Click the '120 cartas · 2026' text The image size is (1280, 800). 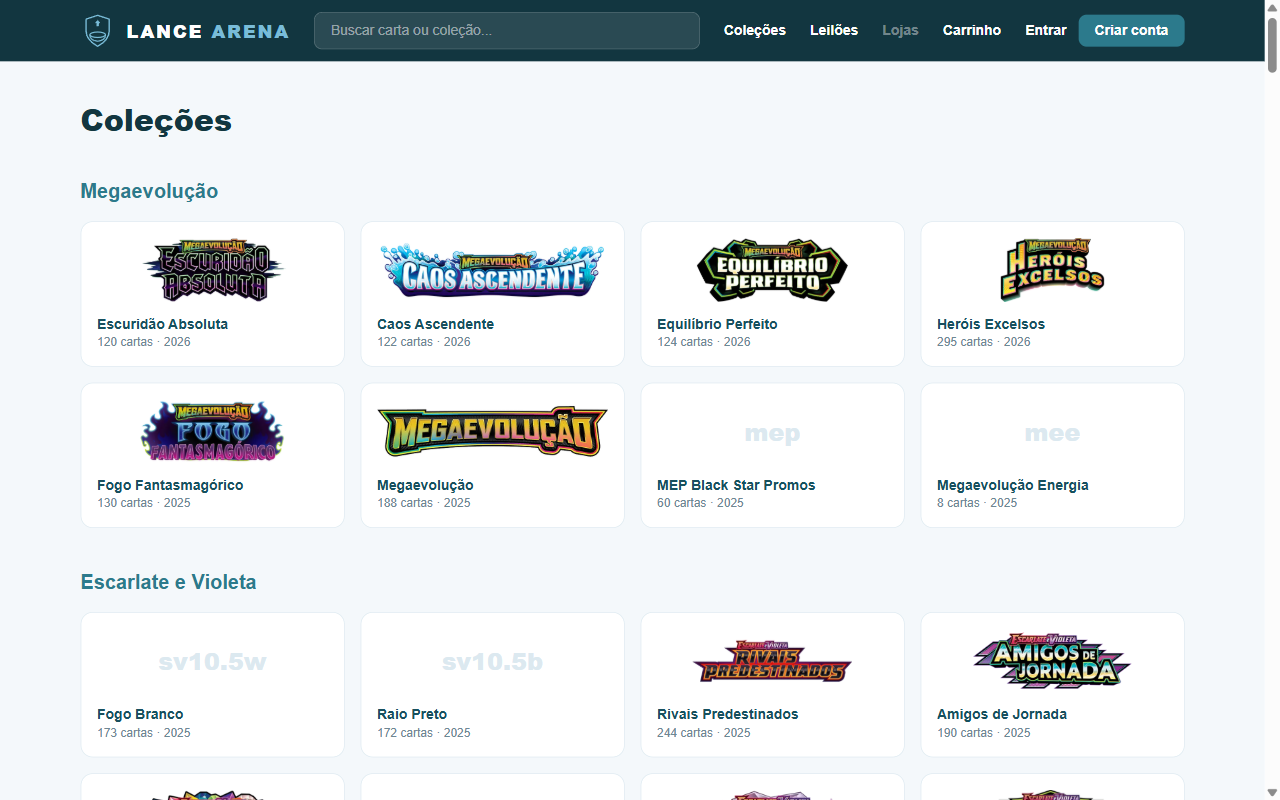coord(144,342)
